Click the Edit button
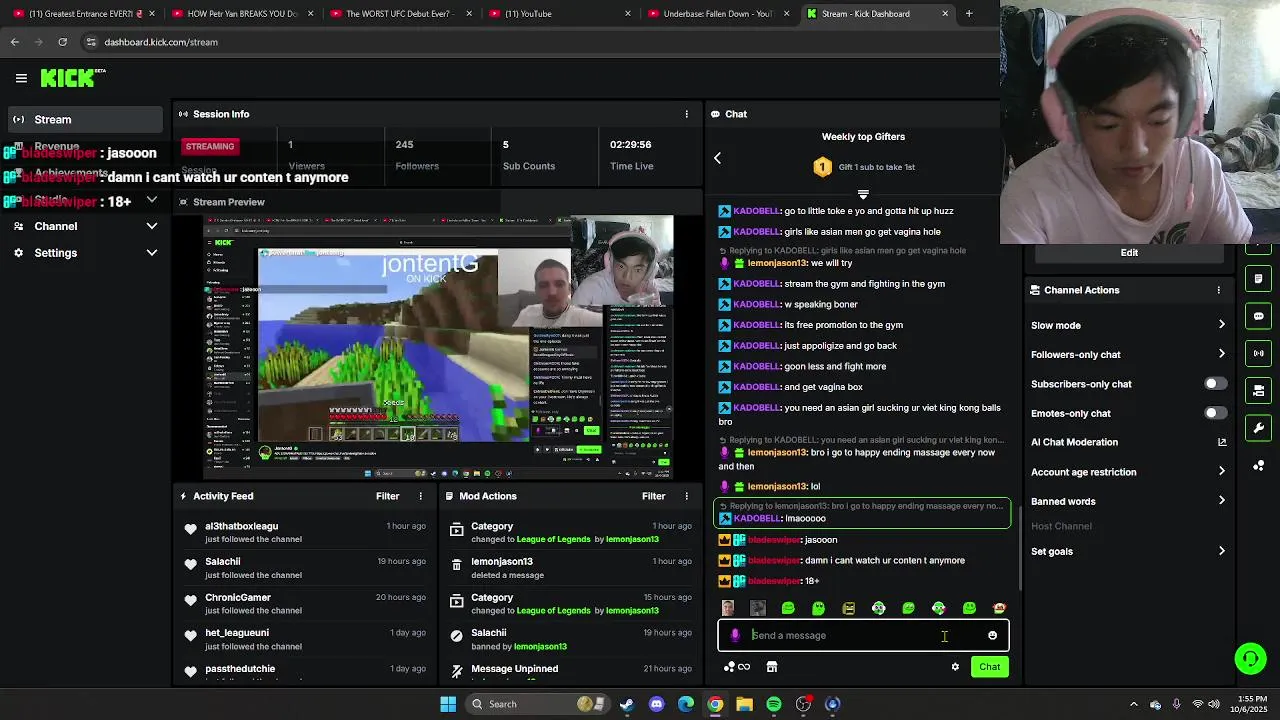The image size is (1280, 720). 1129,253
